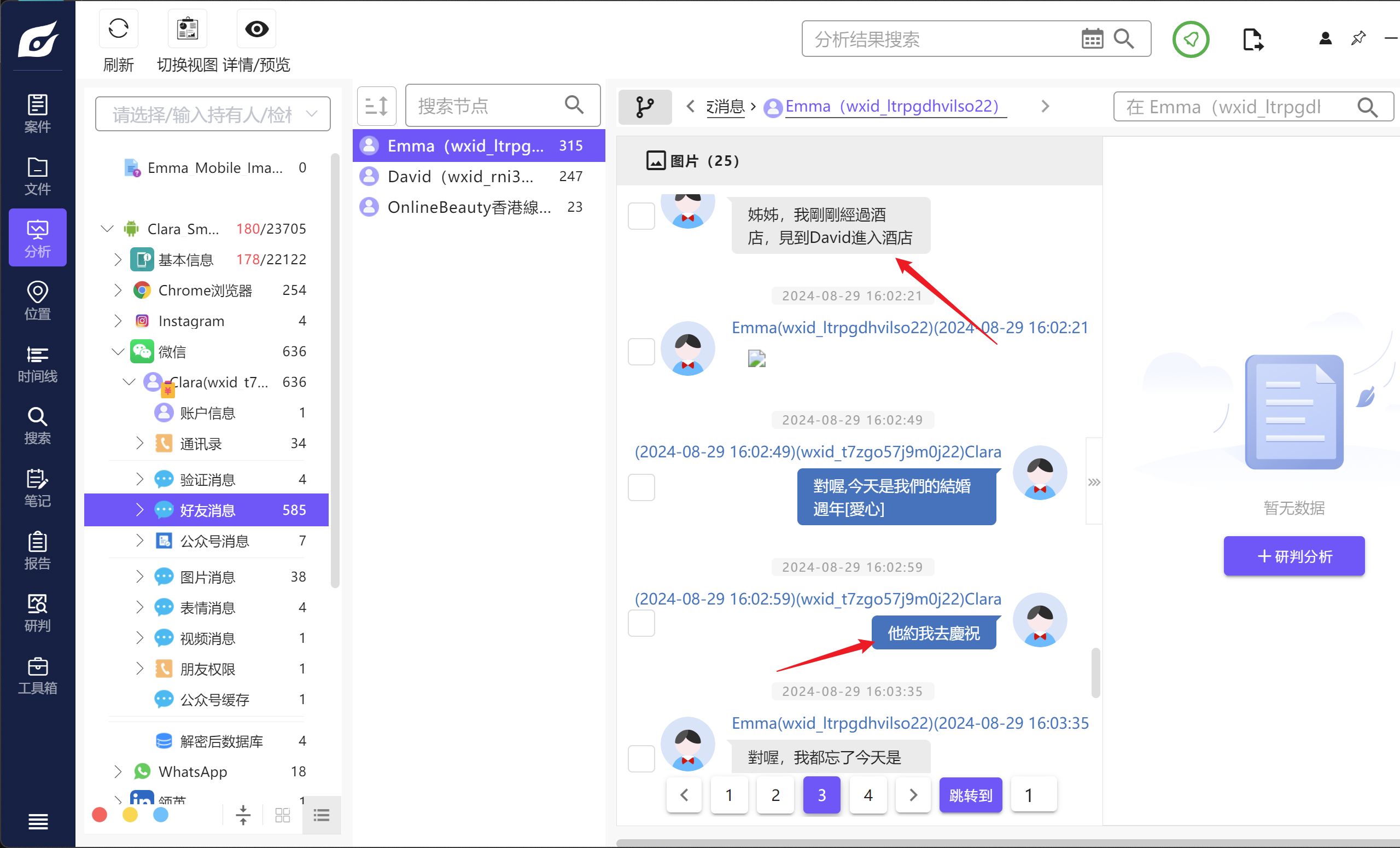This screenshot has width=1400, height=848.
Task: Click the sort nodes icon button
Action: tap(376, 106)
